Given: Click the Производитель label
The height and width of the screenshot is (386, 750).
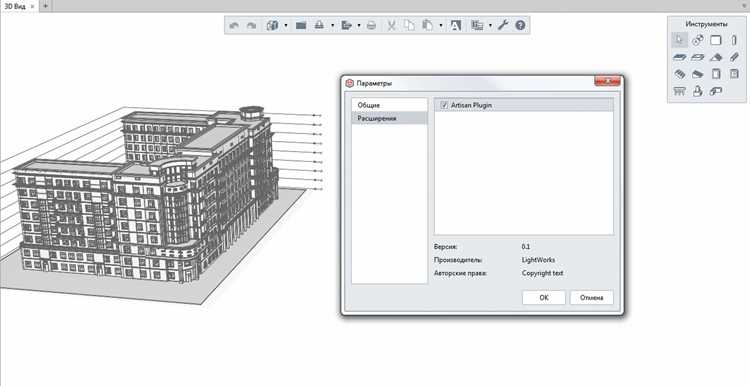Looking at the screenshot, I should click(458, 260).
